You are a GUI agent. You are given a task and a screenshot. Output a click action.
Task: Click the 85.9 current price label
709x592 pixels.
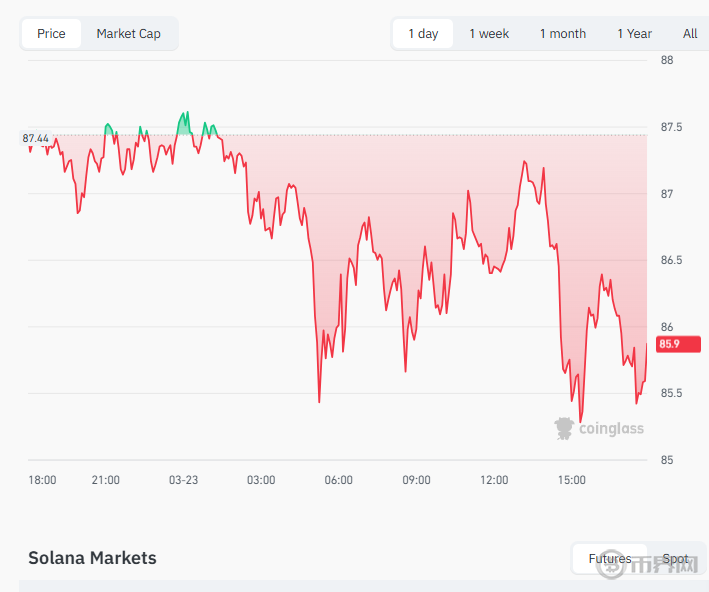tap(678, 344)
